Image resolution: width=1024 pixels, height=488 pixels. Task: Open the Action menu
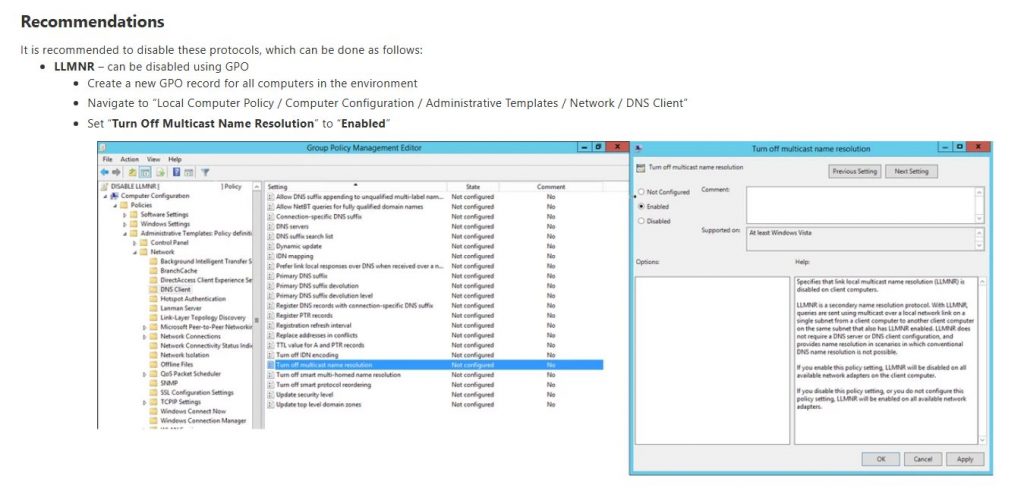tap(130, 159)
